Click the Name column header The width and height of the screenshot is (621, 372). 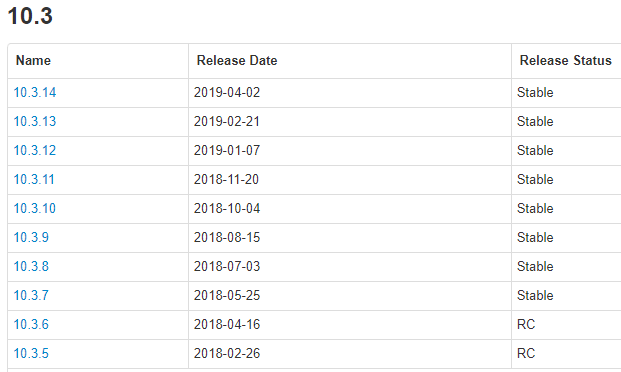coord(33,61)
